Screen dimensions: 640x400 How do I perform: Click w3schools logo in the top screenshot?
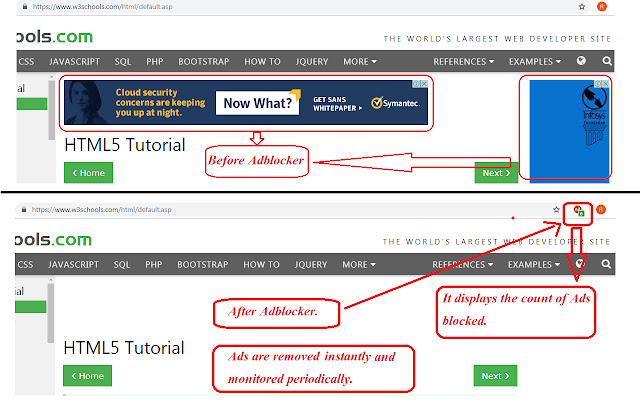(x=55, y=37)
